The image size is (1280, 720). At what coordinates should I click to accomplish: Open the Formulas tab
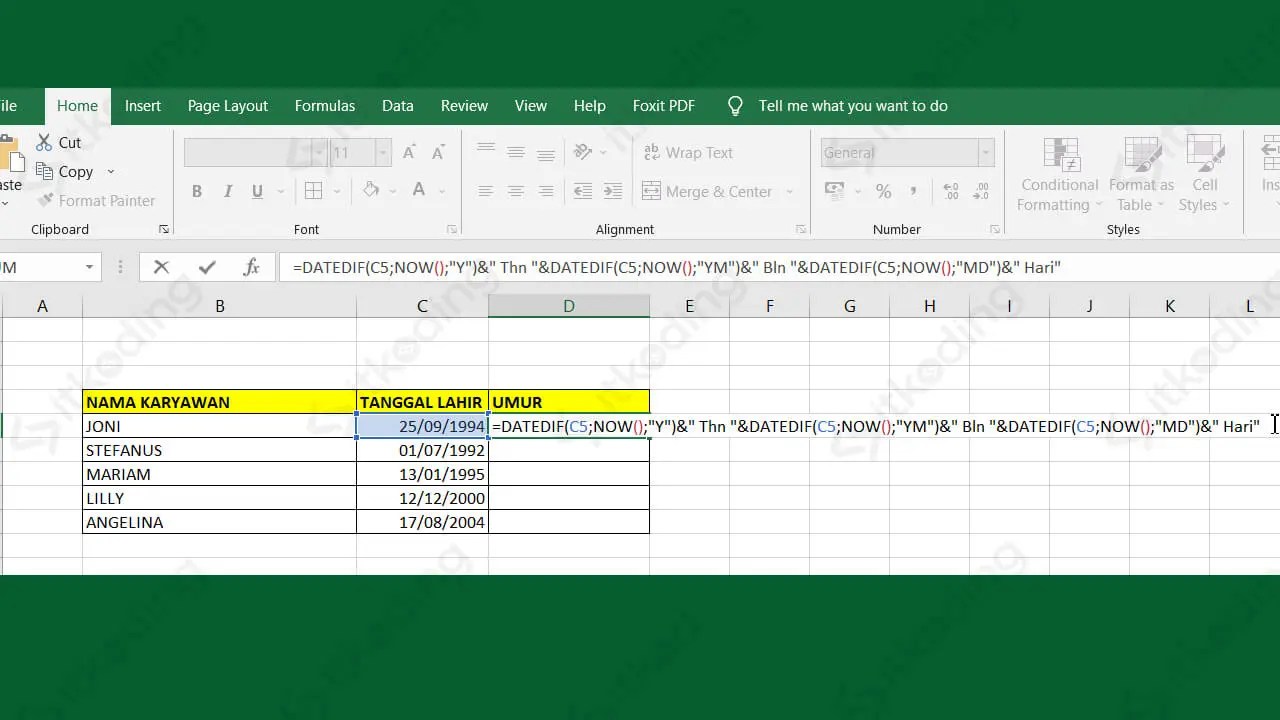[325, 106]
